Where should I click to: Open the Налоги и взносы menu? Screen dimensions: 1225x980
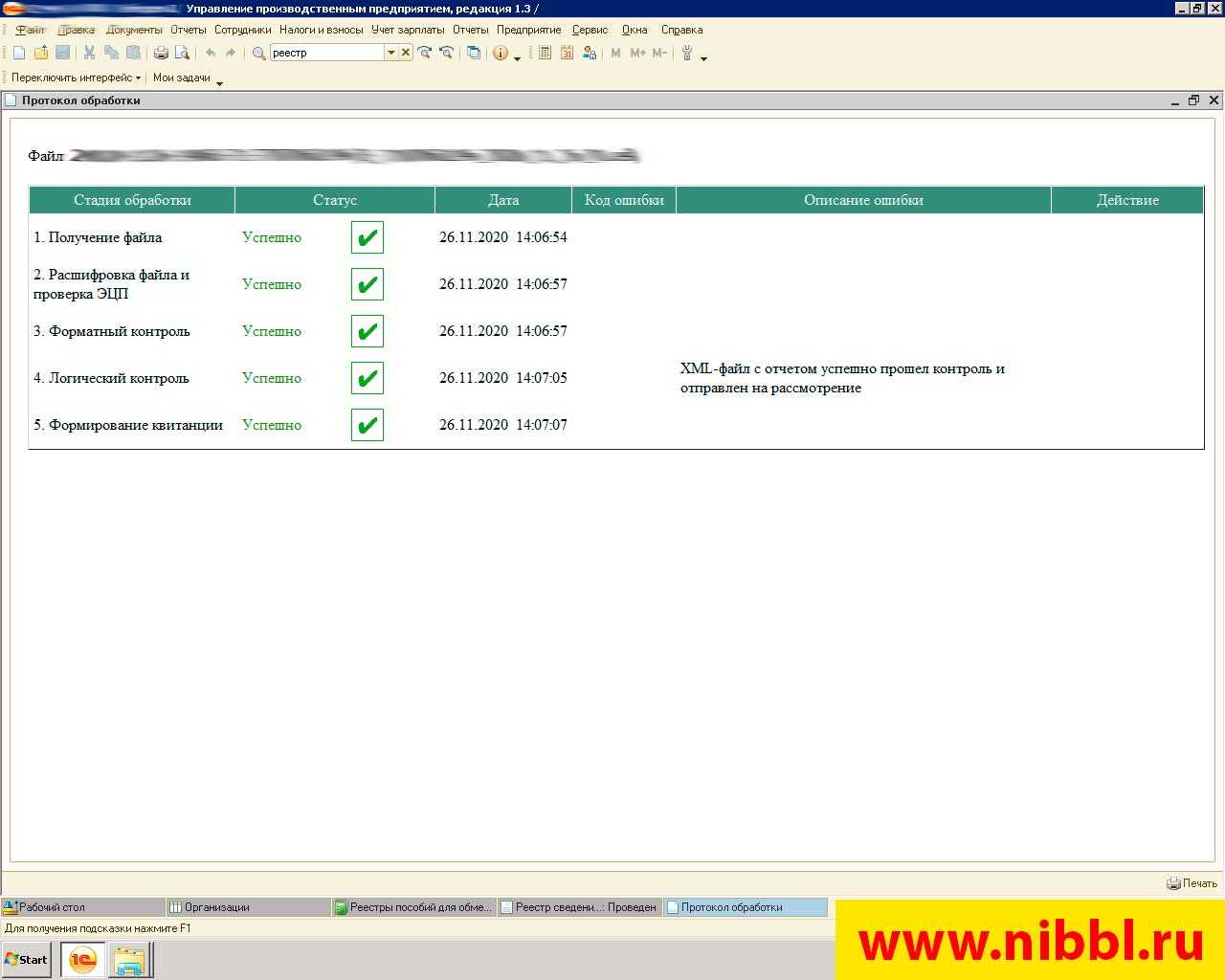tap(321, 30)
